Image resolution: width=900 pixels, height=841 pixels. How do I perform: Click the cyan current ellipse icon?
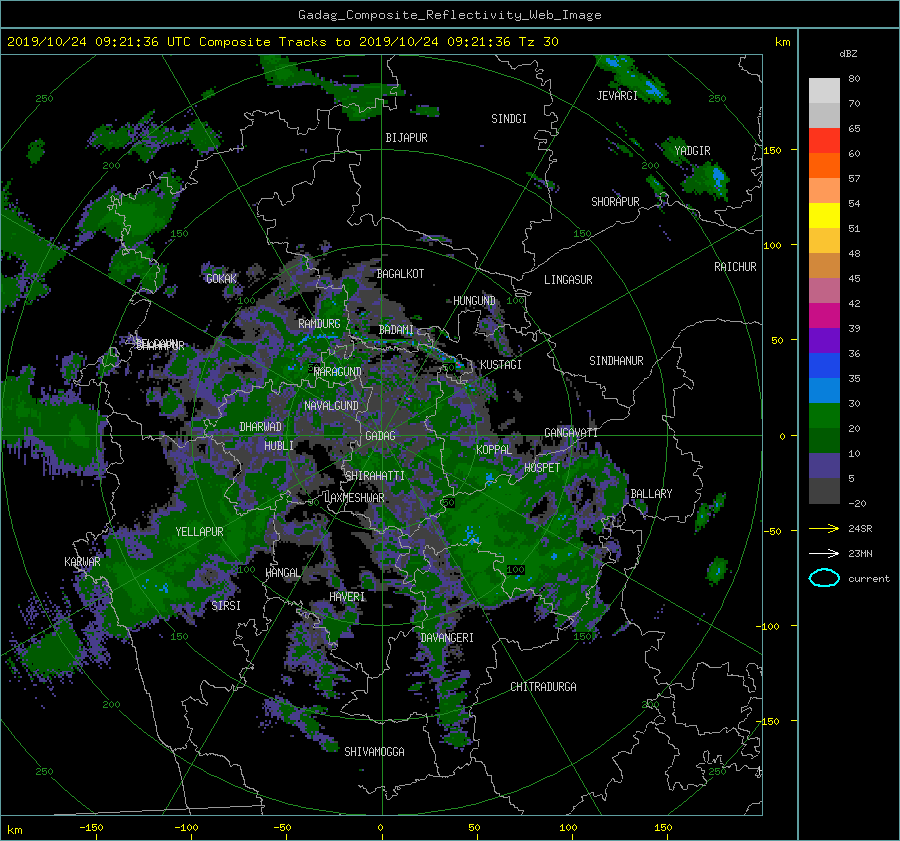824,578
